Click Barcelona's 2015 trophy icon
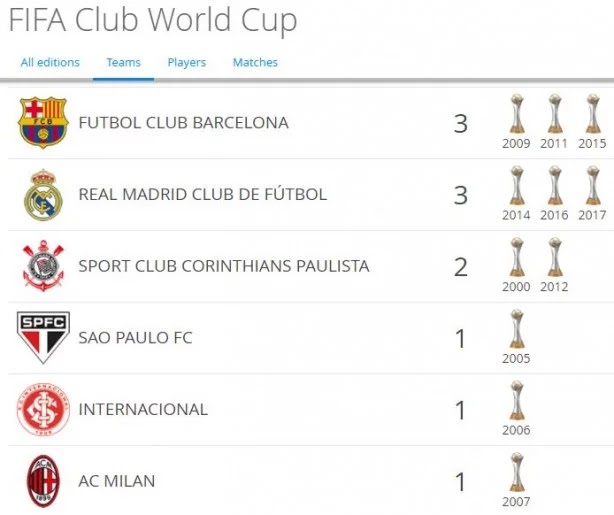614x515 pixels. pyautogui.click(x=592, y=114)
